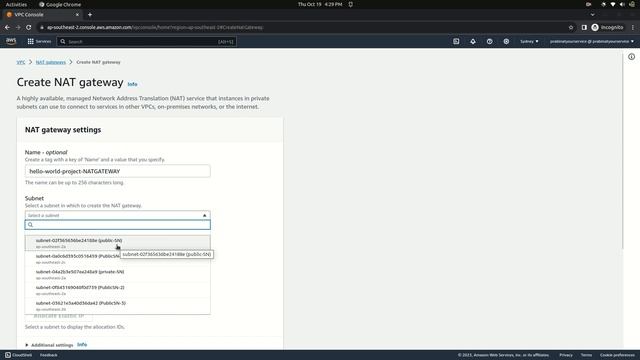
Task: Close the VPC Console tab
Action: point(77,15)
